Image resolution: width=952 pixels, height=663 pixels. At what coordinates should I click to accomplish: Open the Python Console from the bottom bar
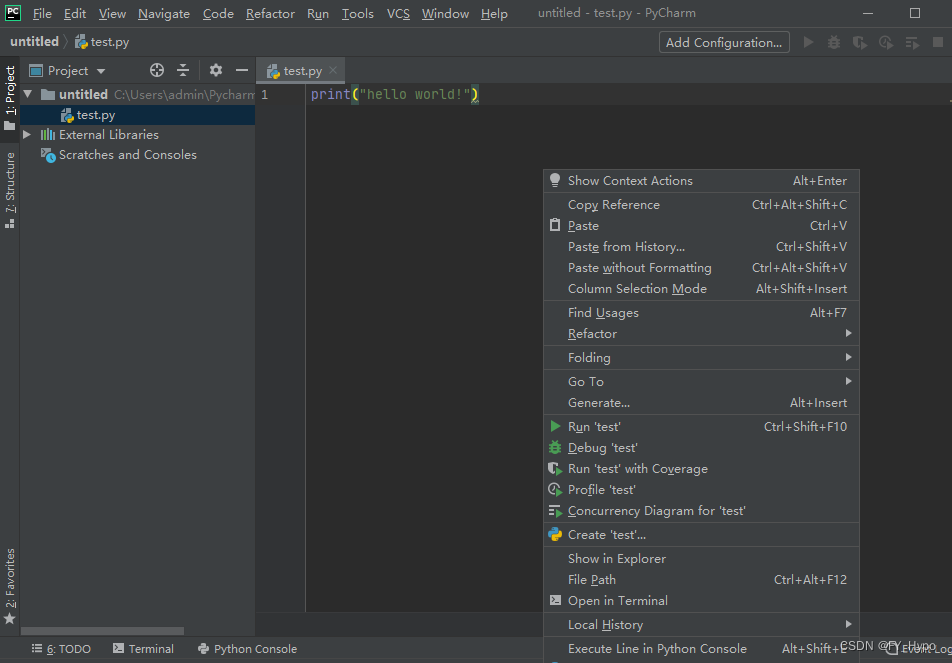point(247,648)
